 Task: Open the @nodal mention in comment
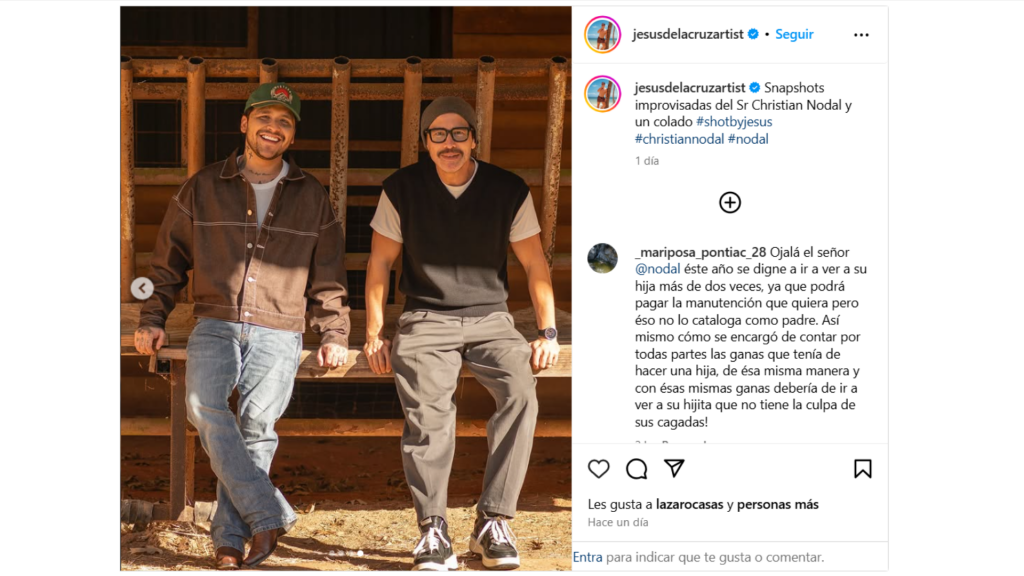[x=657, y=269]
